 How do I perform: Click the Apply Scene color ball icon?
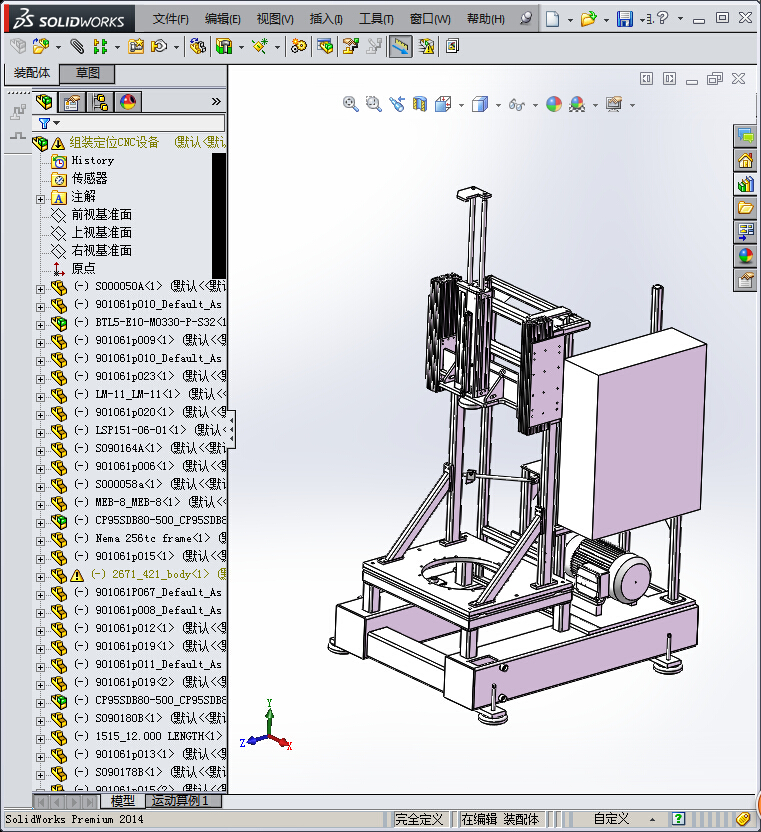click(577, 104)
